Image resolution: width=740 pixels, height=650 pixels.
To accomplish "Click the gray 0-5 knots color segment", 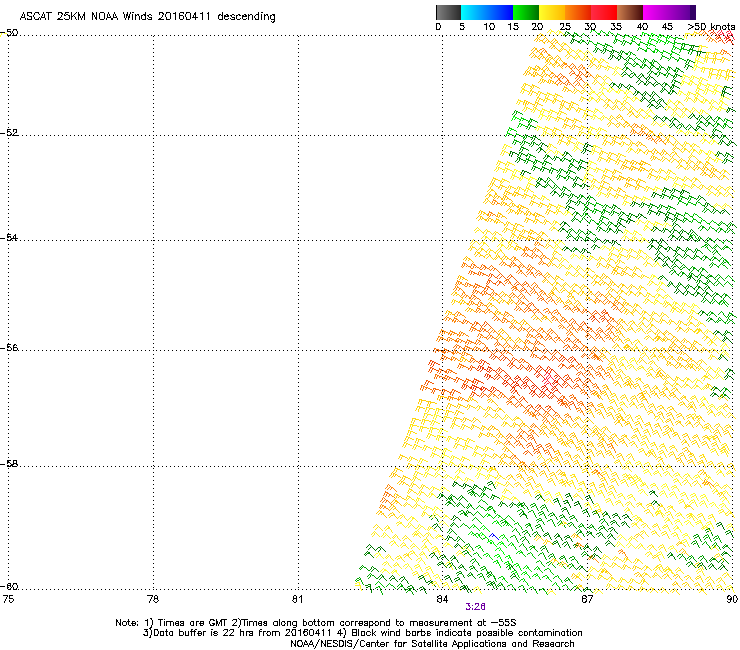I will tap(448, 12).
